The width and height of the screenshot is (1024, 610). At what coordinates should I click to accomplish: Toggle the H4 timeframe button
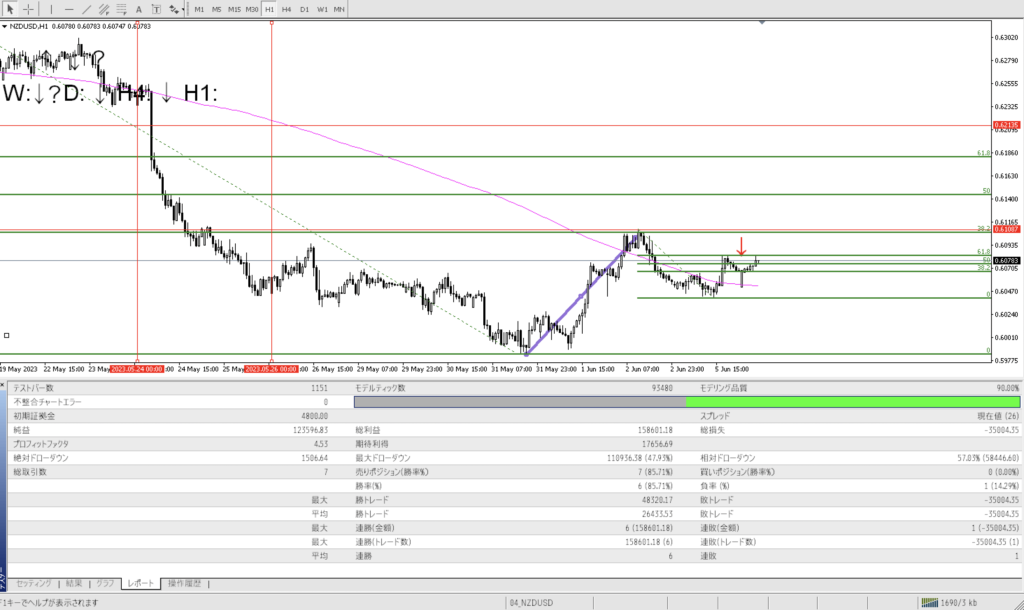286,9
